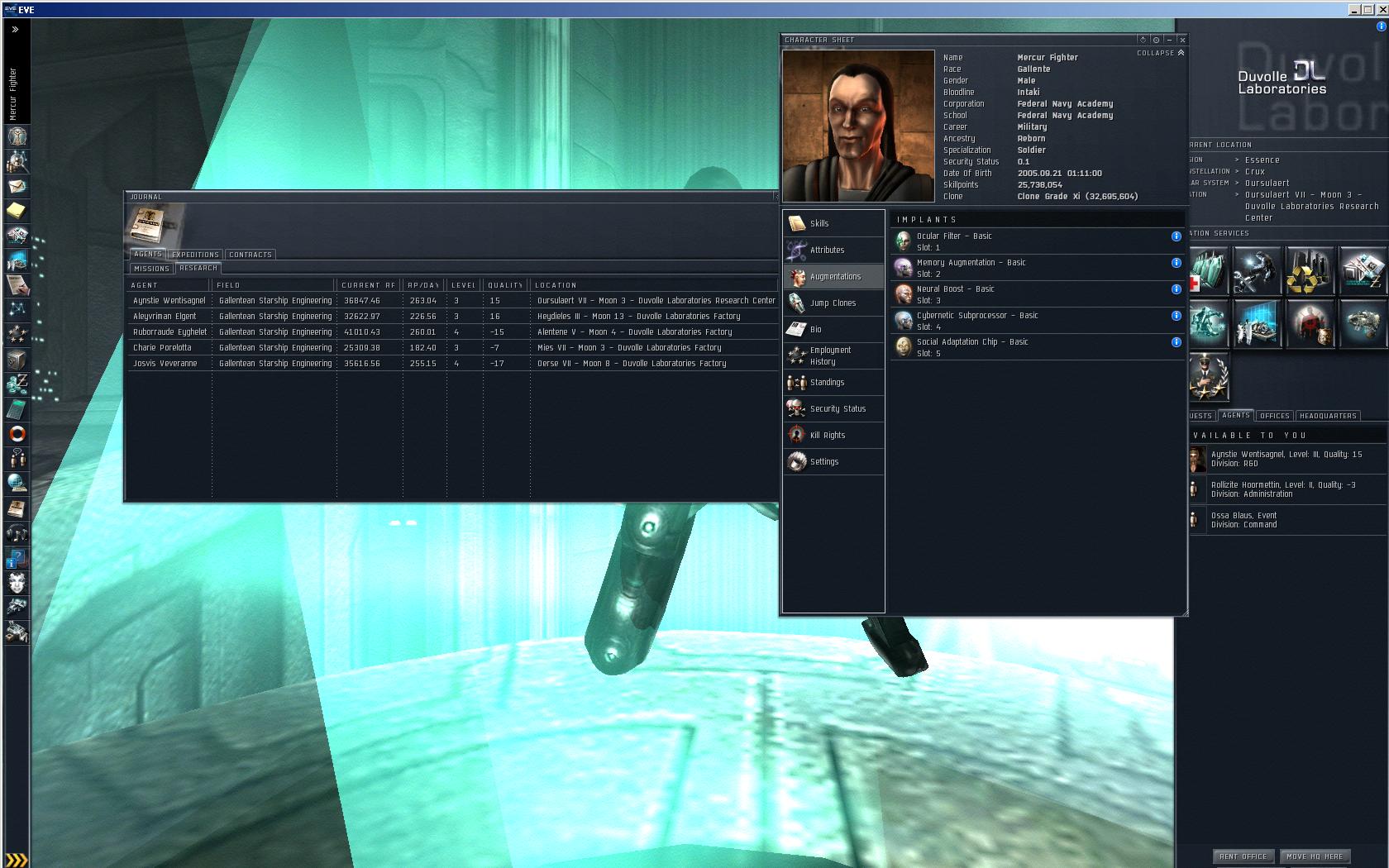Open Standings in Character Sheet

tap(833, 382)
